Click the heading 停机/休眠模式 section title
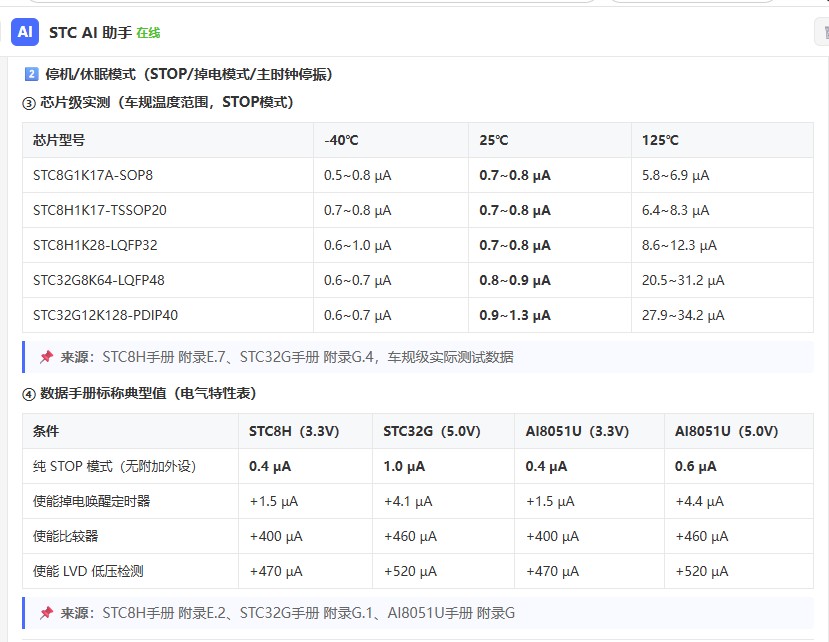The width and height of the screenshot is (829, 642). click(189, 74)
